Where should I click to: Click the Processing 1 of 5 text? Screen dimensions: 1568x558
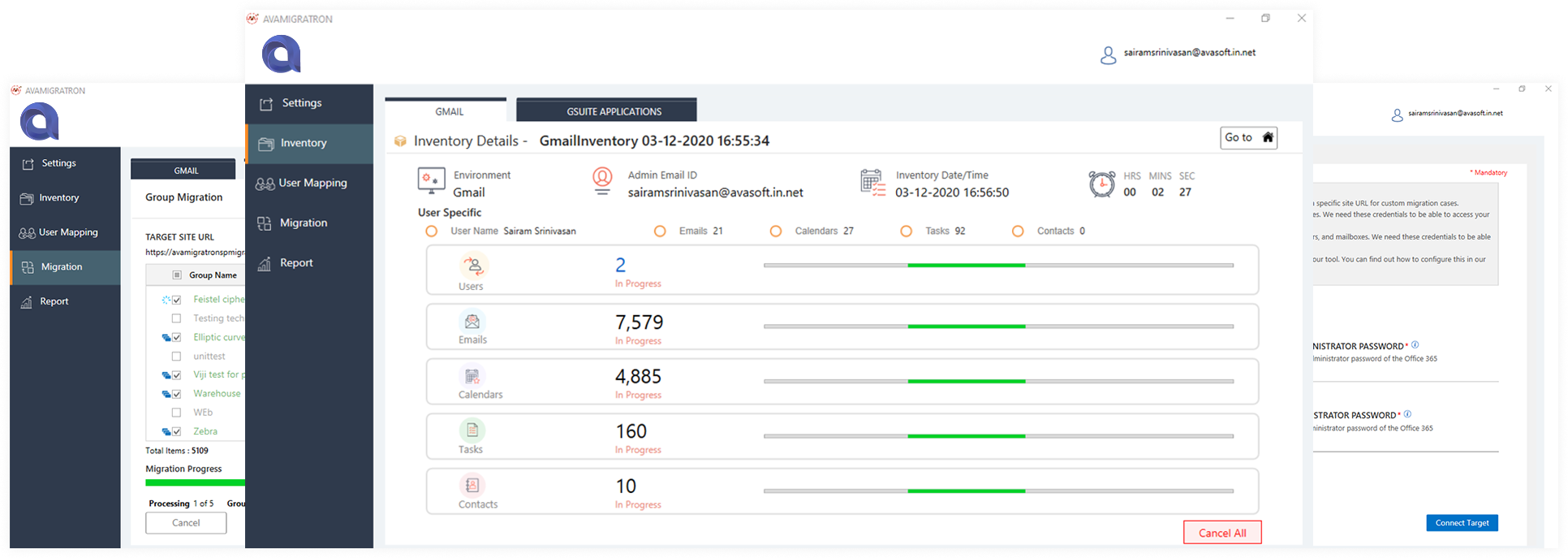coord(181,504)
